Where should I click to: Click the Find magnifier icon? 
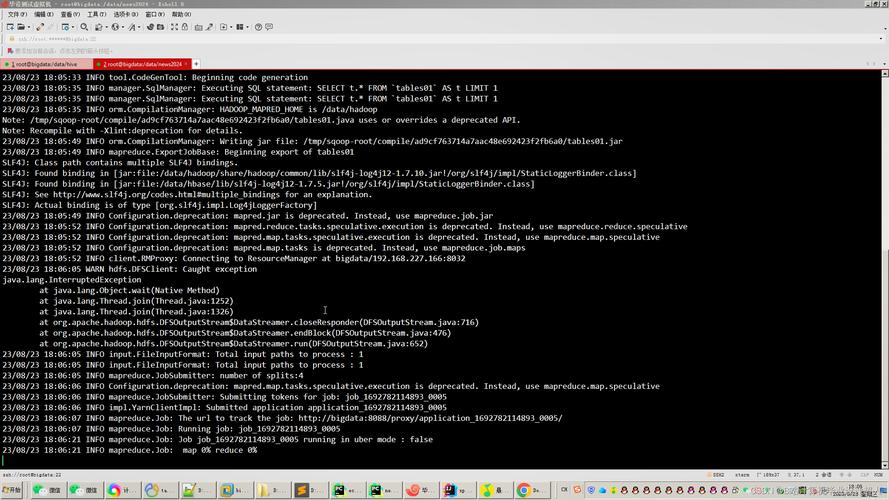(x=84, y=27)
